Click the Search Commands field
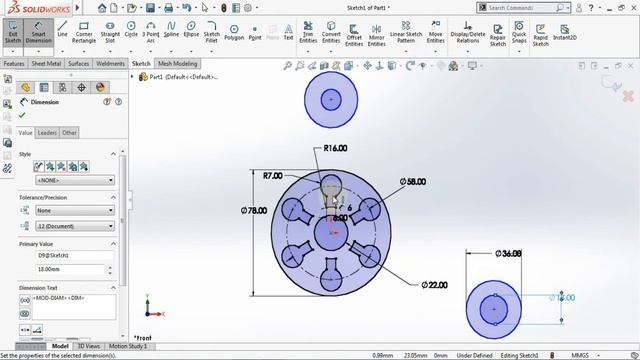Screen dimensions: 640x360 click(x=523, y=7)
